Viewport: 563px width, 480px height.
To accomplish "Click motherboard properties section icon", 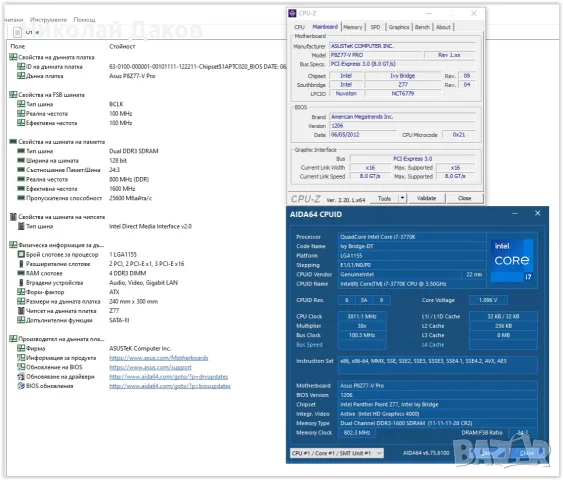I will point(13,57).
